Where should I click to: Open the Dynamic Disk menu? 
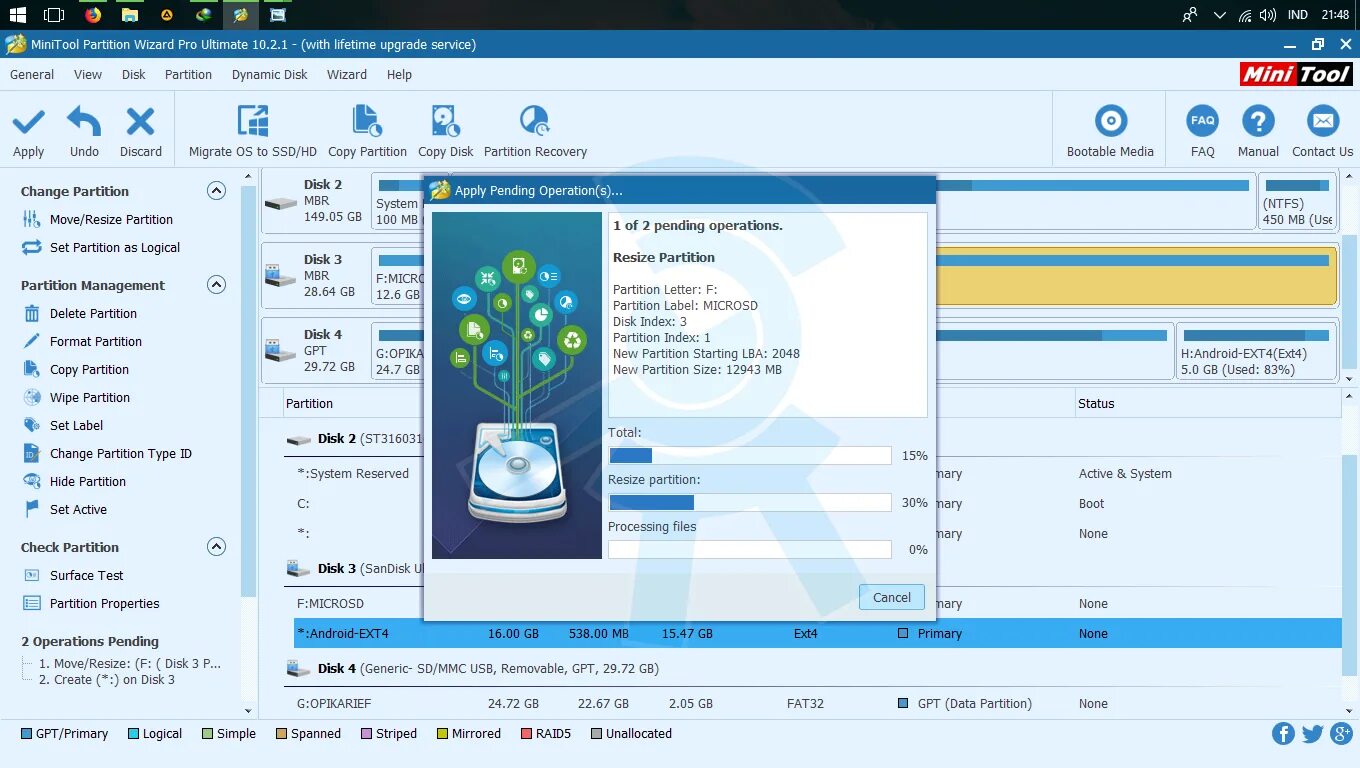click(x=270, y=74)
